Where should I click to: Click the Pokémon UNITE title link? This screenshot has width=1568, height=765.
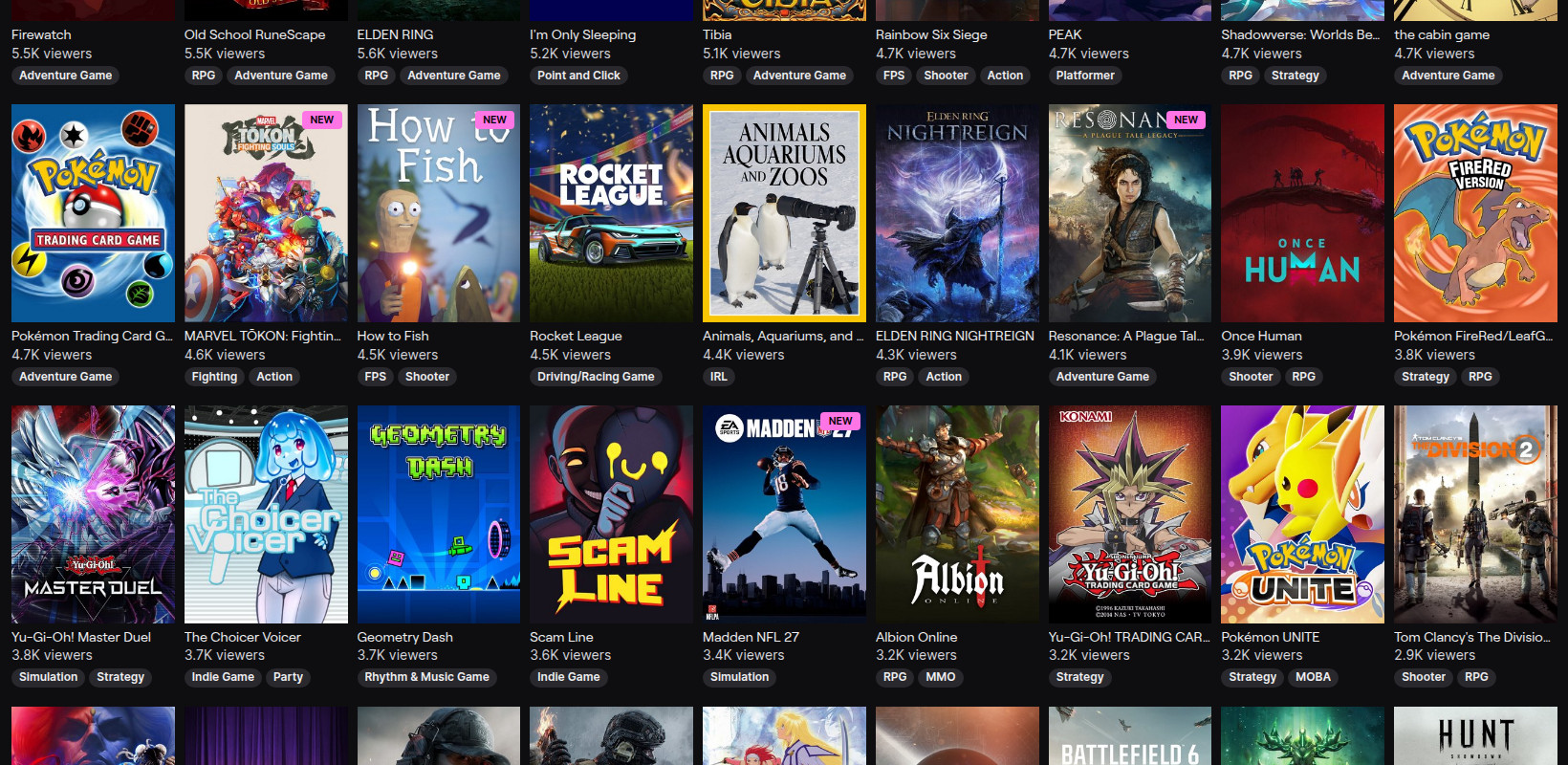1270,637
